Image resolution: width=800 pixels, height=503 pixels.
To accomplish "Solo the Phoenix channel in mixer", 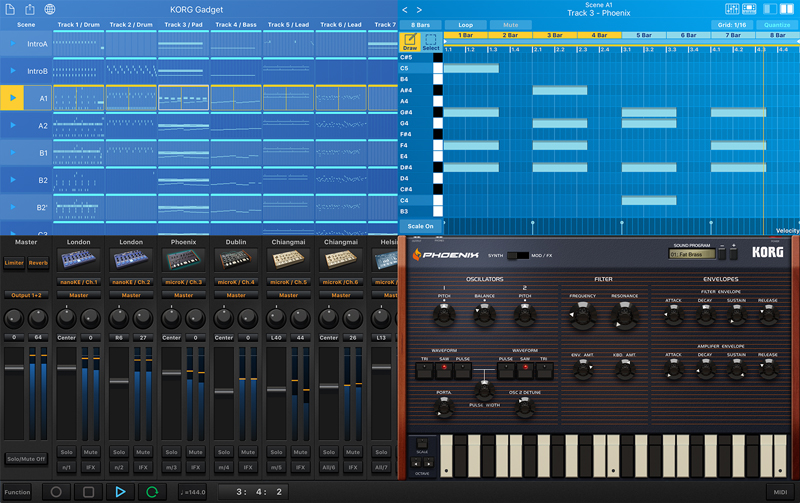I will 171,452.
